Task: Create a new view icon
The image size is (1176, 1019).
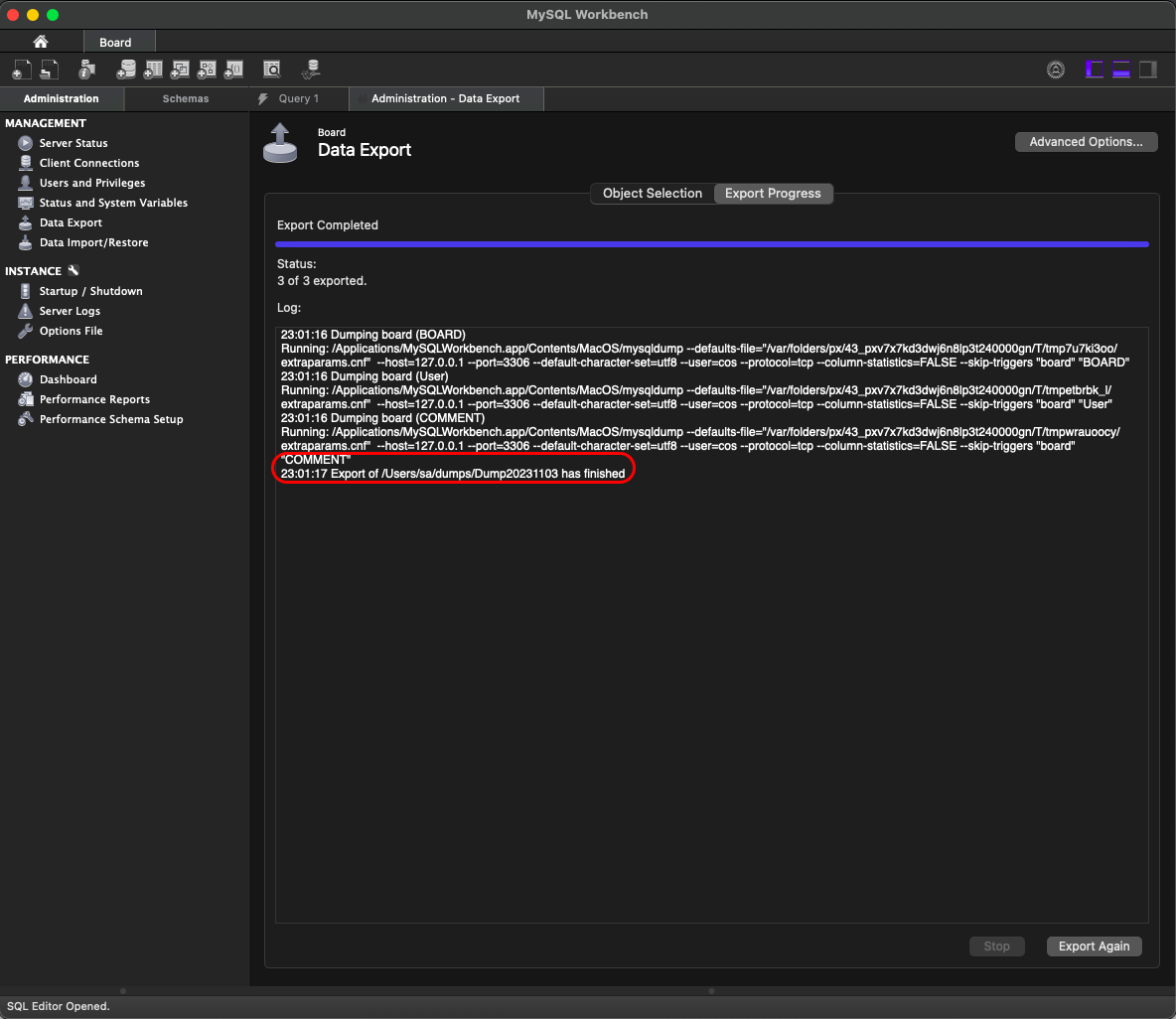Action: pyautogui.click(x=180, y=70)
